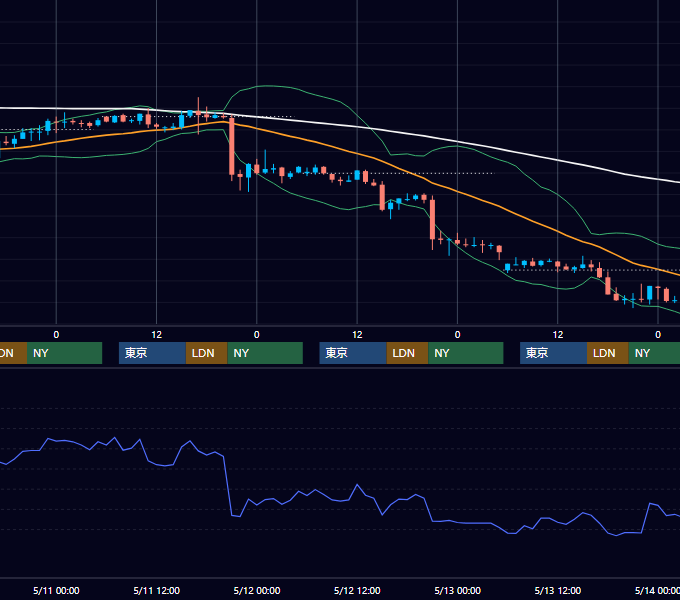This screenshot has height=600, width=680.
Task: Click the 5/12 12:00 date label
Action: tap(357, 590)
